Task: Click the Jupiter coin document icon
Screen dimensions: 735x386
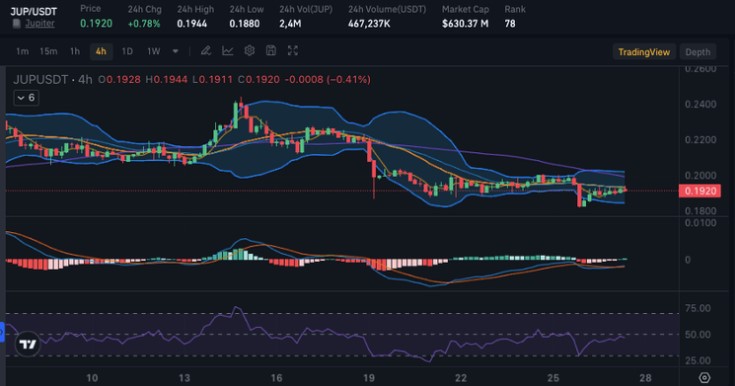Action: tap(17, 23)
